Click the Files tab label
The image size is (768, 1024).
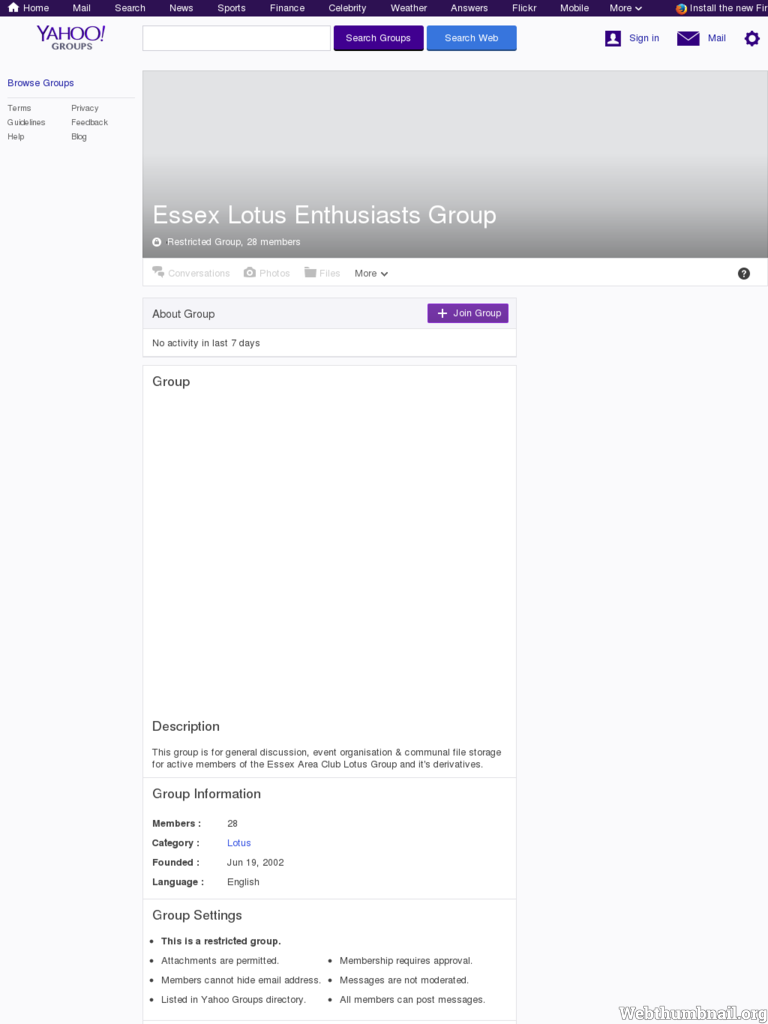point(330,274)
